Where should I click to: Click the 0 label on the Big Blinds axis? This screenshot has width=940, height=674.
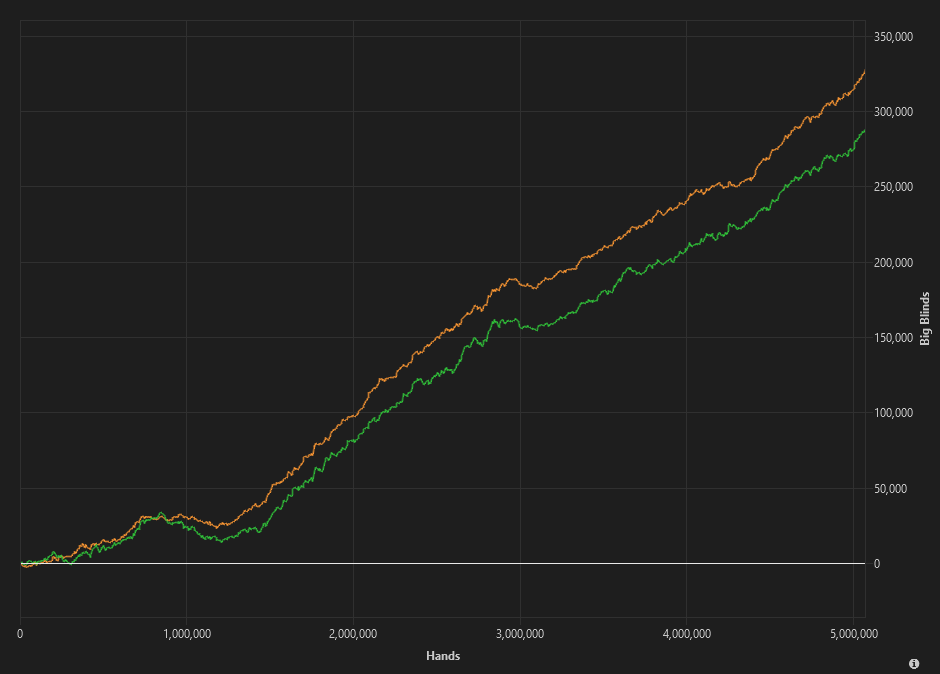point(877,564)
